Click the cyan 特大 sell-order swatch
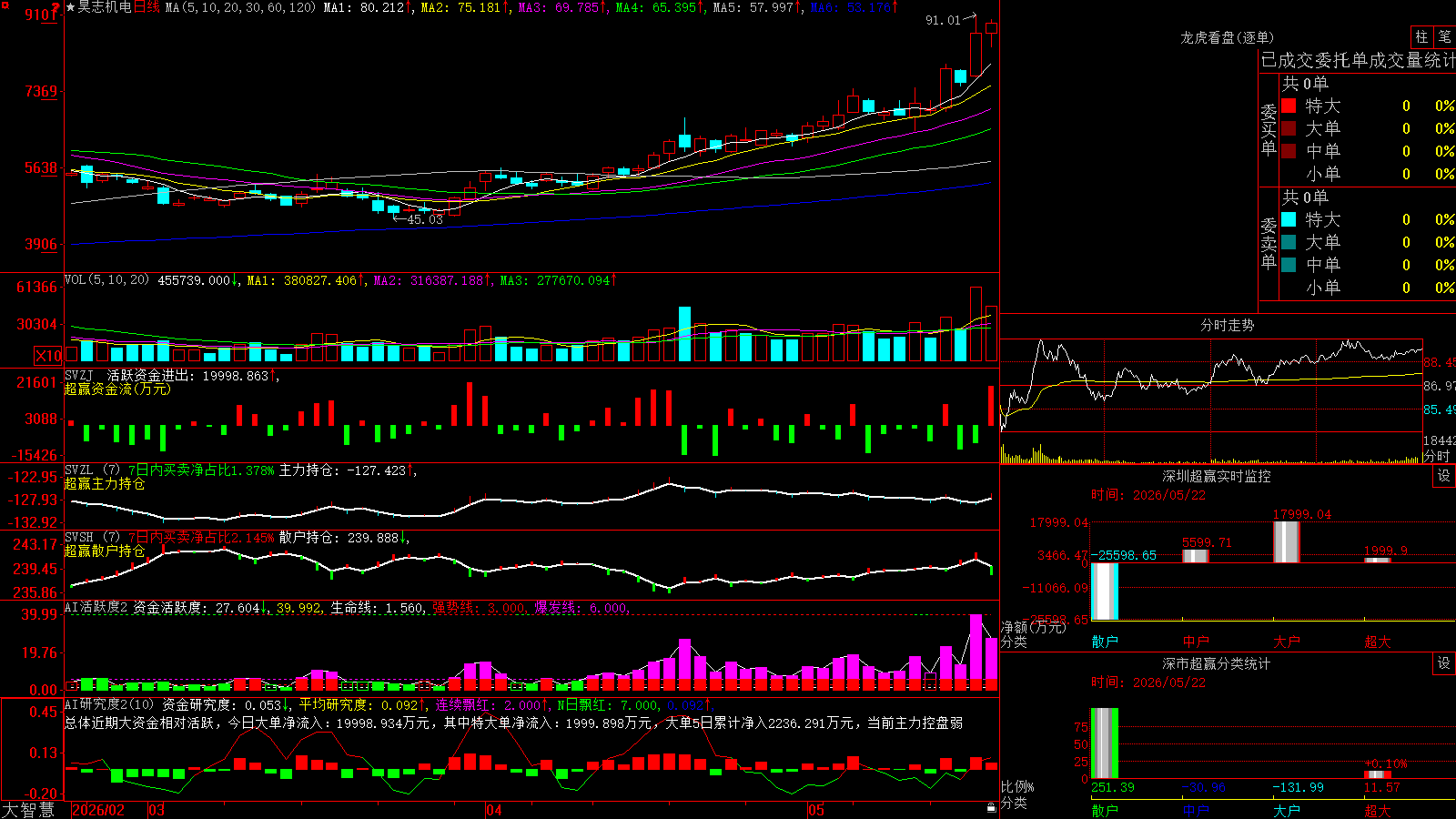This screenshot has height=819, width=1456. 1289,219
